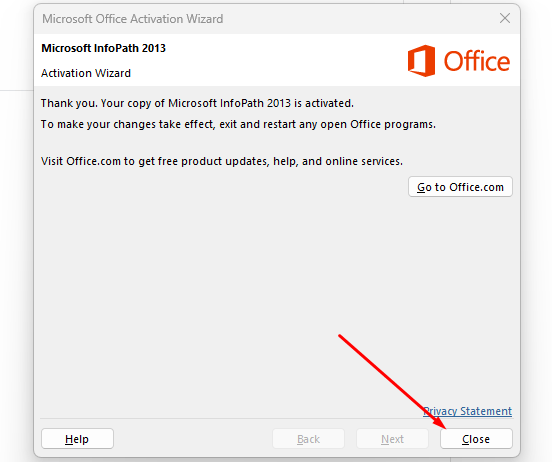The width and height of the screenshot is (552, 462).
Task: Click the white header banner background
Action: click(275, 60)
